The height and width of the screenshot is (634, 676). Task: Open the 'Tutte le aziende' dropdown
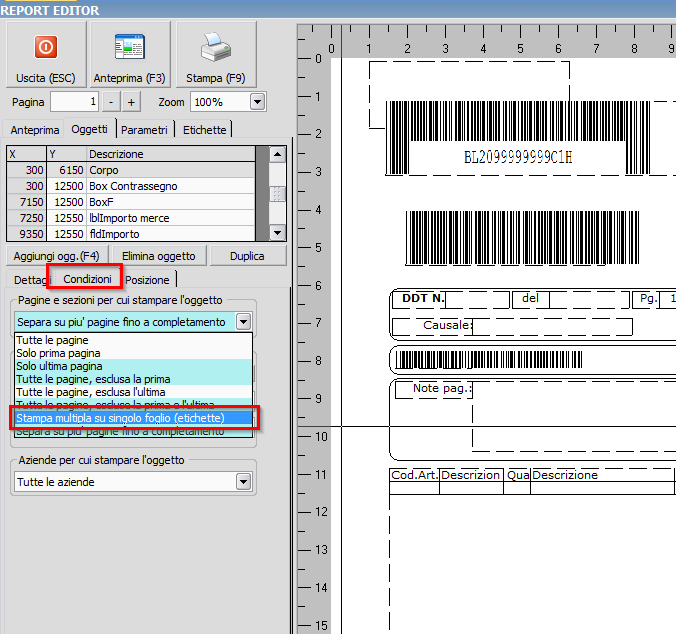(244, 481)
